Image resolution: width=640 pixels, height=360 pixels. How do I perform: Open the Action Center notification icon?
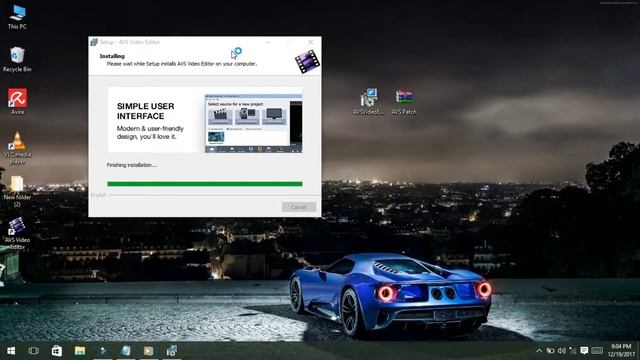(x=584, y=351)
